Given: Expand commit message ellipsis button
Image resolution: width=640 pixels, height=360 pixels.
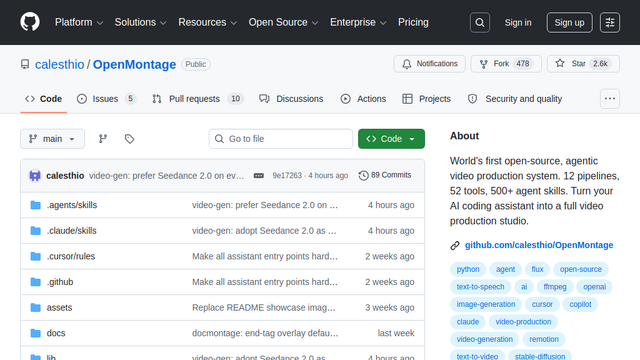Looking at the screenshot, I should [259, 176].
